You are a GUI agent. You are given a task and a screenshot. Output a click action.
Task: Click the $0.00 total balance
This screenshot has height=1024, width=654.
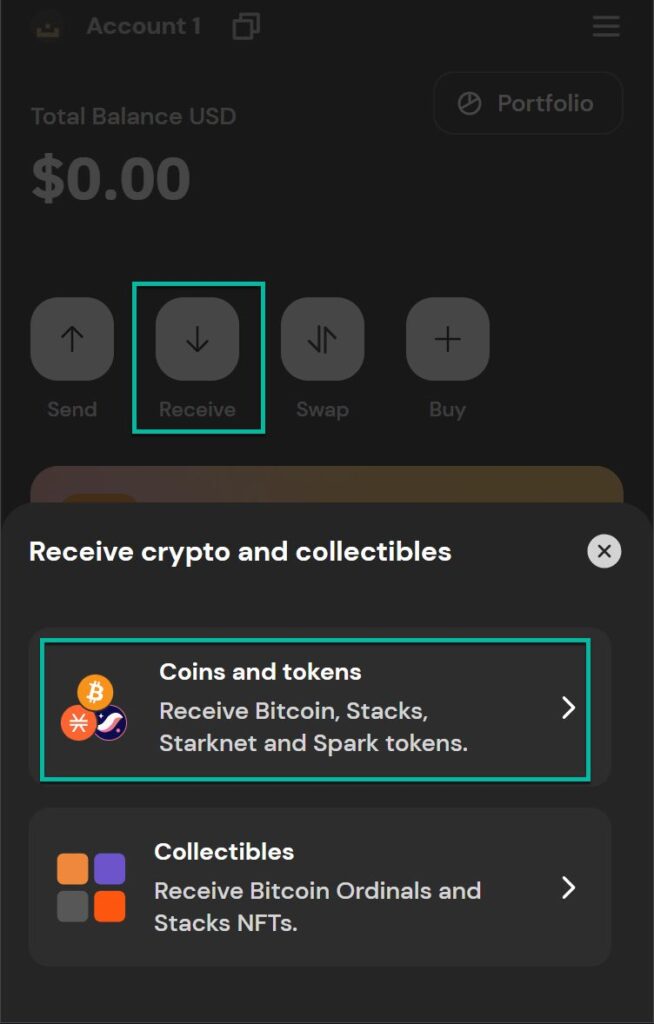click(110, 178)
